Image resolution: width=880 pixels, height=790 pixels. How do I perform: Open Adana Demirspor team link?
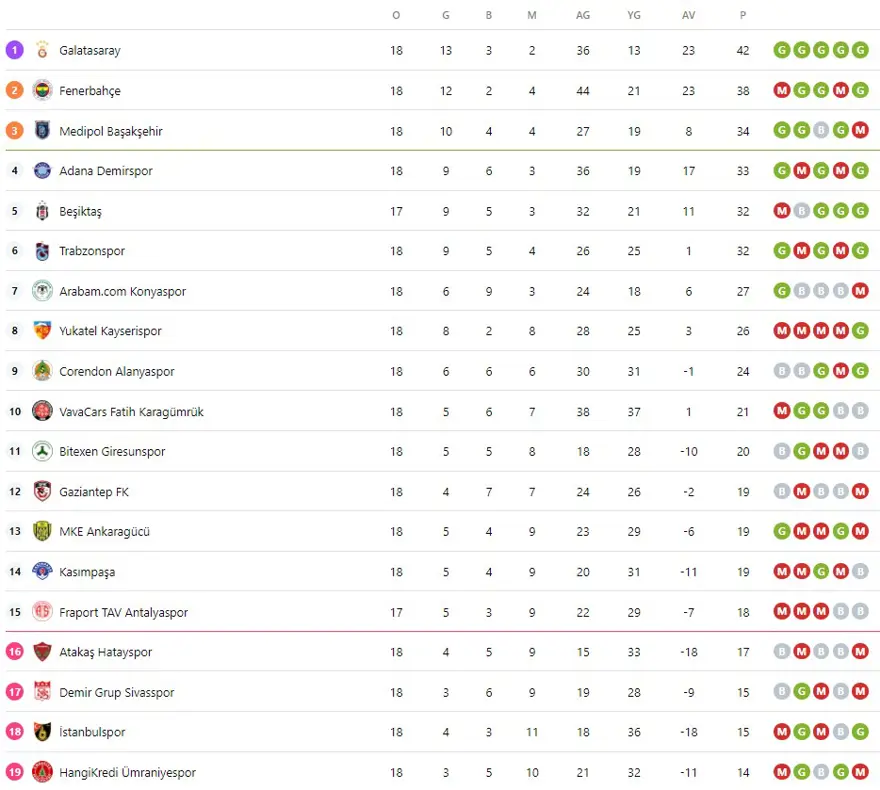106,171
